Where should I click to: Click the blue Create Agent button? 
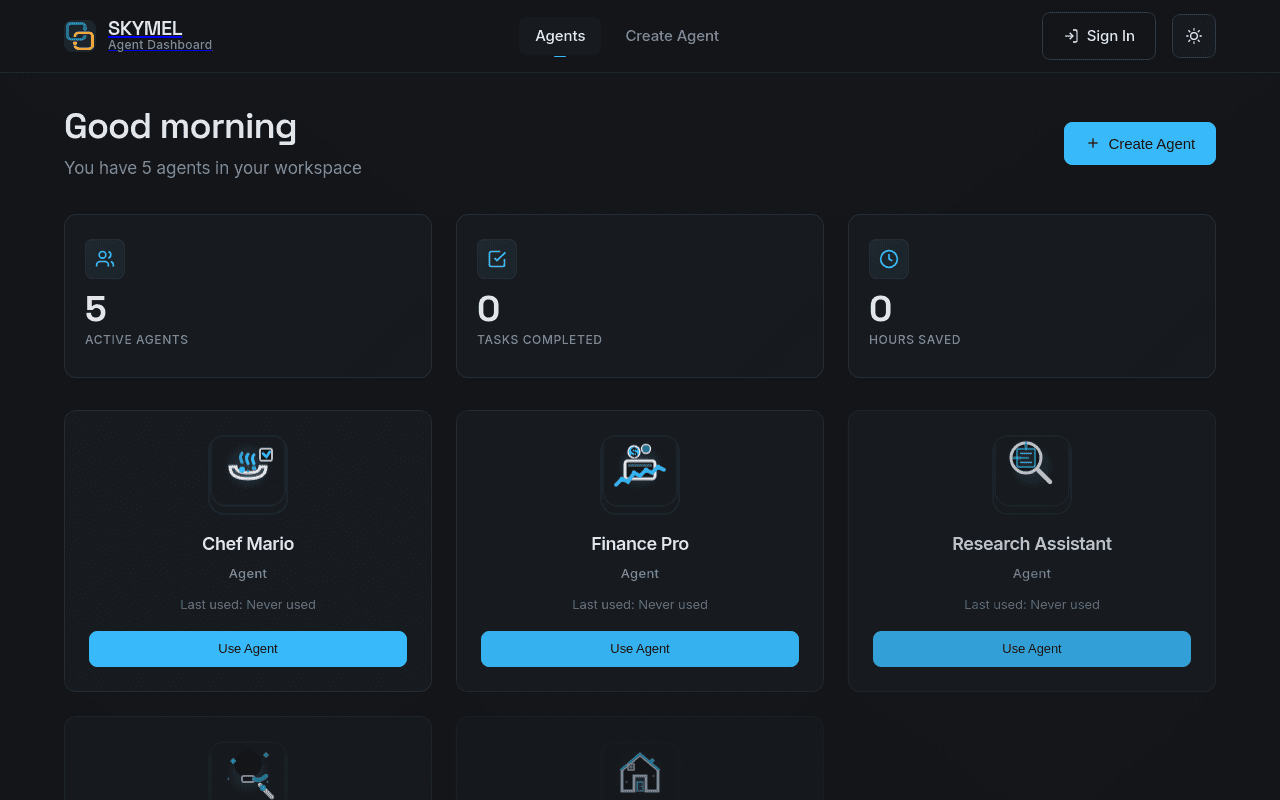(x=1140, y=143)
